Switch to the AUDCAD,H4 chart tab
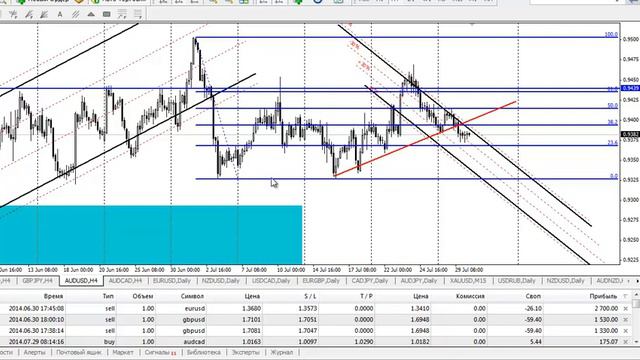The width and height of the screenshot is (640, 360). (125, 281)
